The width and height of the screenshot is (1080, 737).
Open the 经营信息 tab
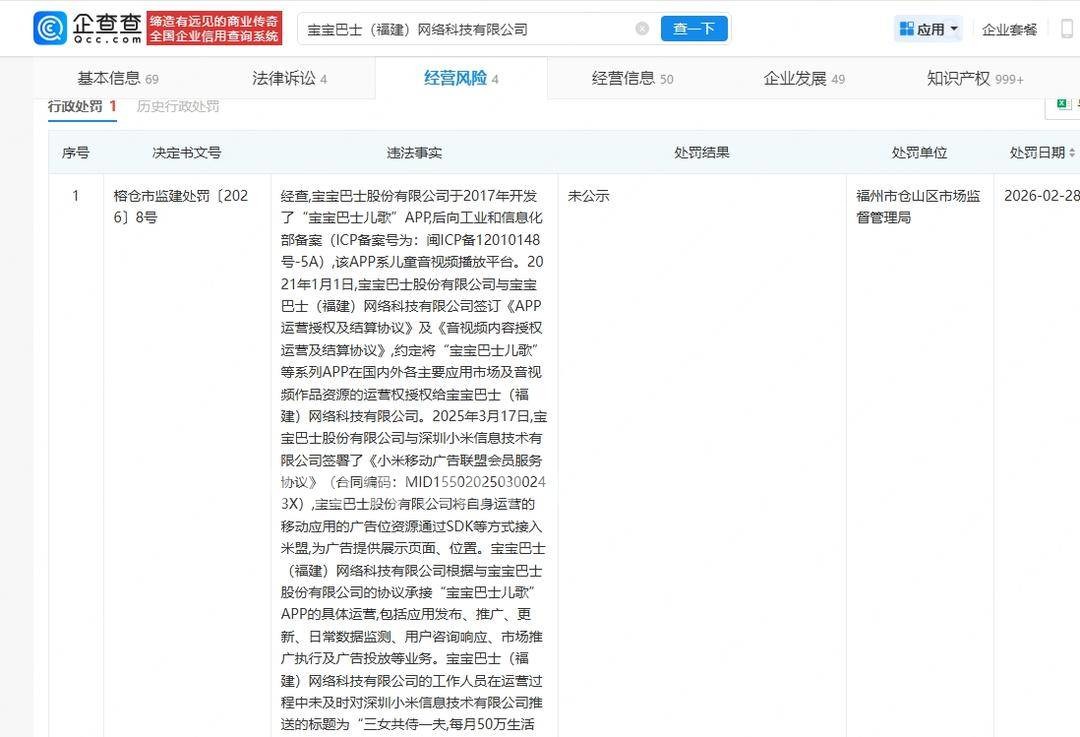[x=632, y=79]
